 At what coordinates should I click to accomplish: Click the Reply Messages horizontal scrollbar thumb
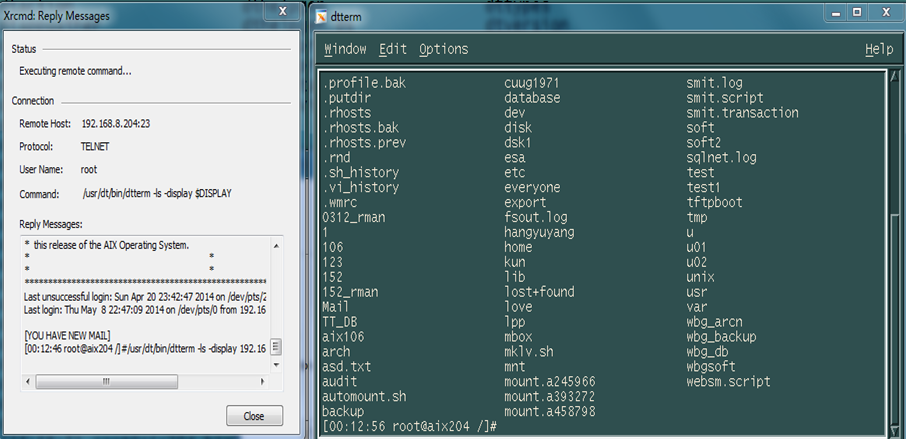point(106,382)
